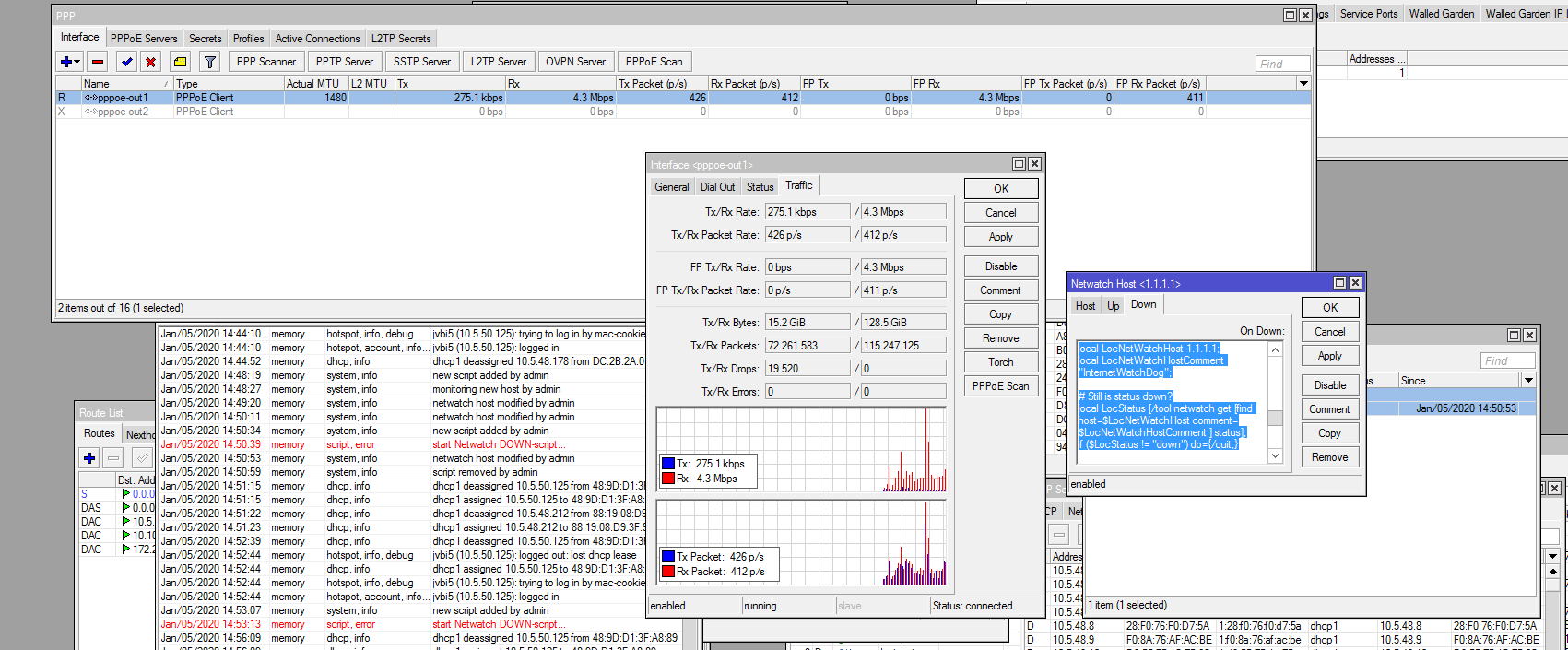Switch to PPPoE Servers tab
The image size is (1568, 650).
point(144,39)
